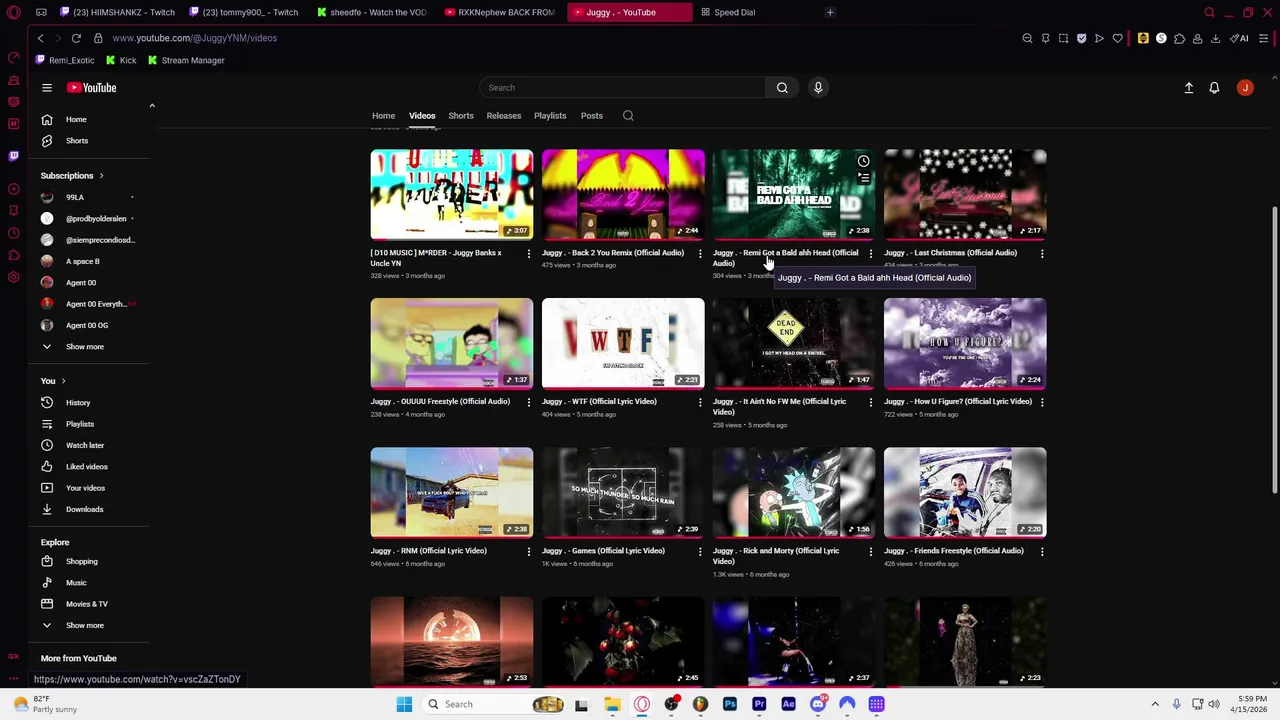Open the account avatar menu J
This screenshot has height=720, width=1280.
(1245, 88)
